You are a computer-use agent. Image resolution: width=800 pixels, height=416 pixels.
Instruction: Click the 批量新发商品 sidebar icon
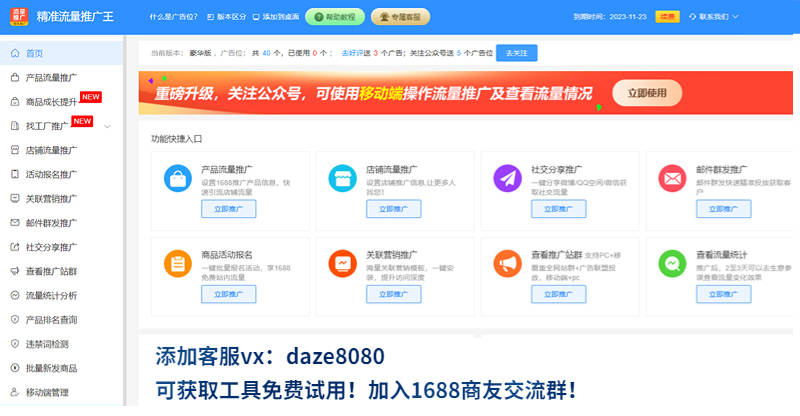pos(15,368)
